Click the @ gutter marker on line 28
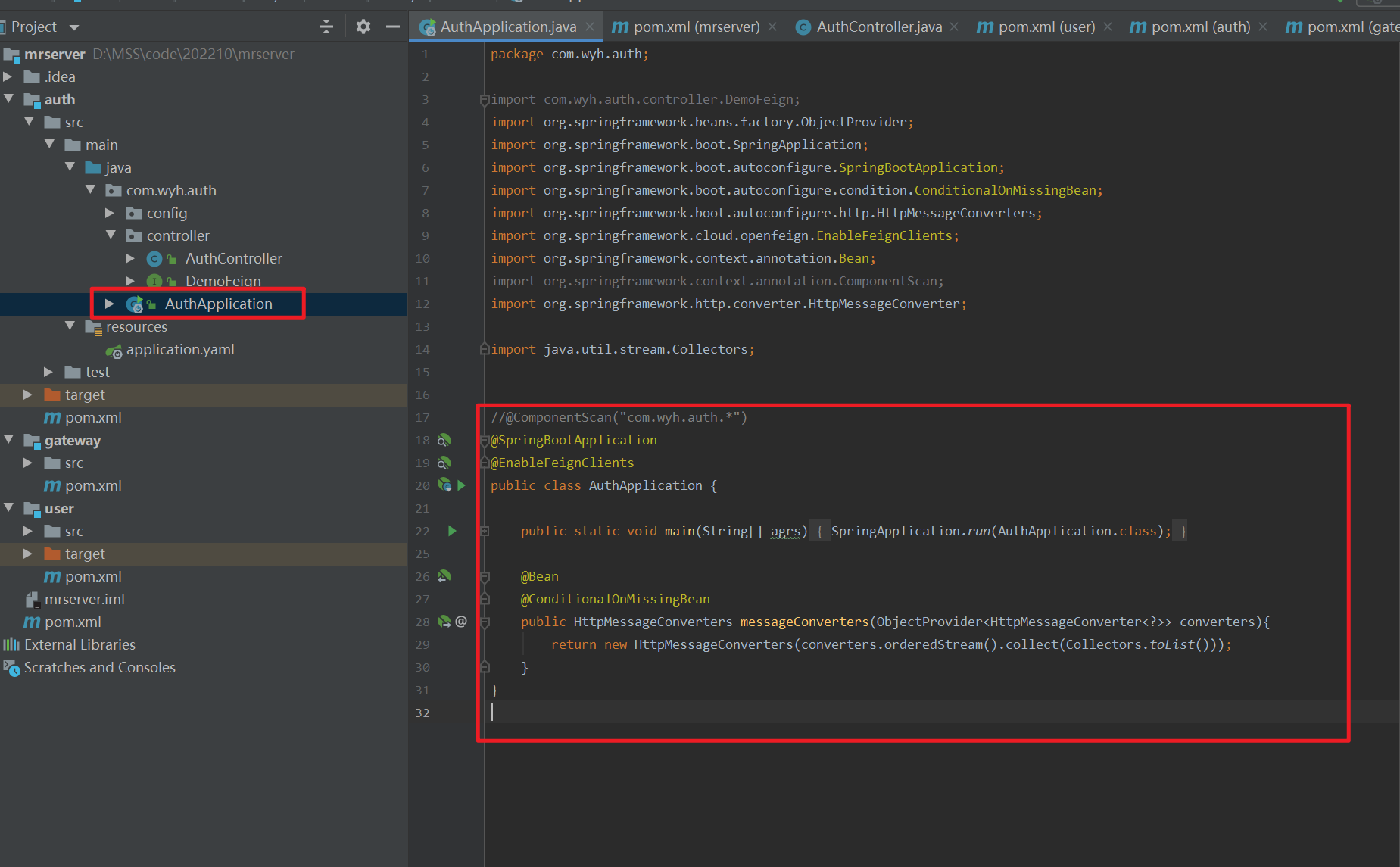 pyautogui.click(x=461, y=622)
